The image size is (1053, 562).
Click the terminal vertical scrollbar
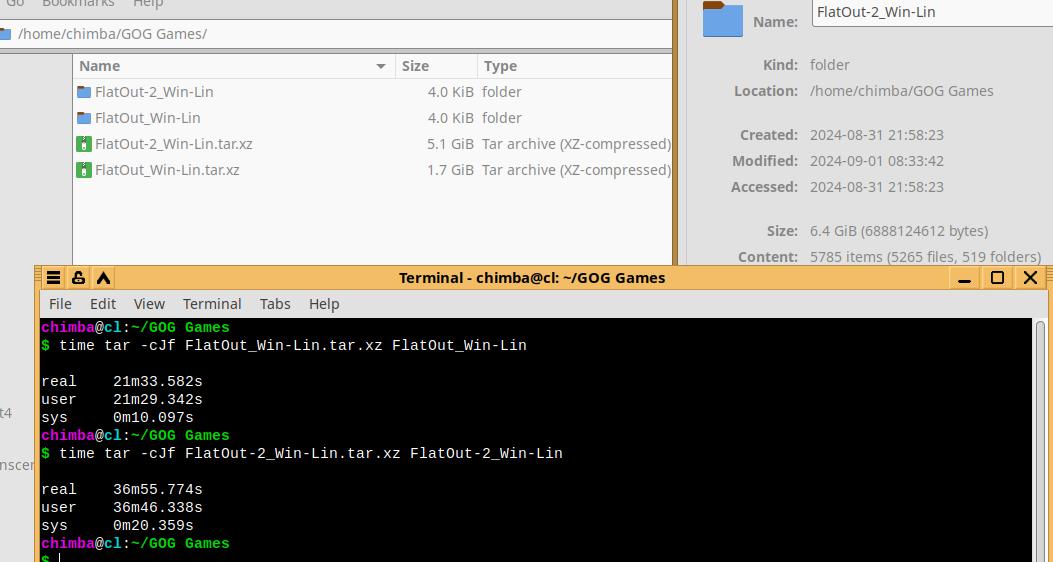(x=1041, y=440)
